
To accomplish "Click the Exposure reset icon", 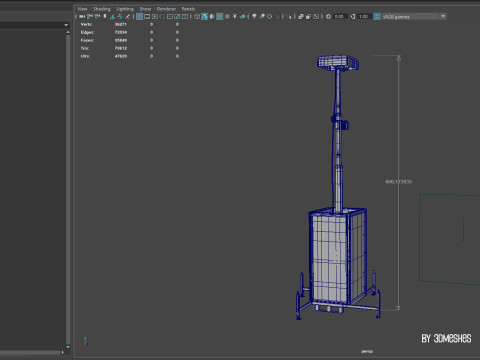I will [328, 16].
